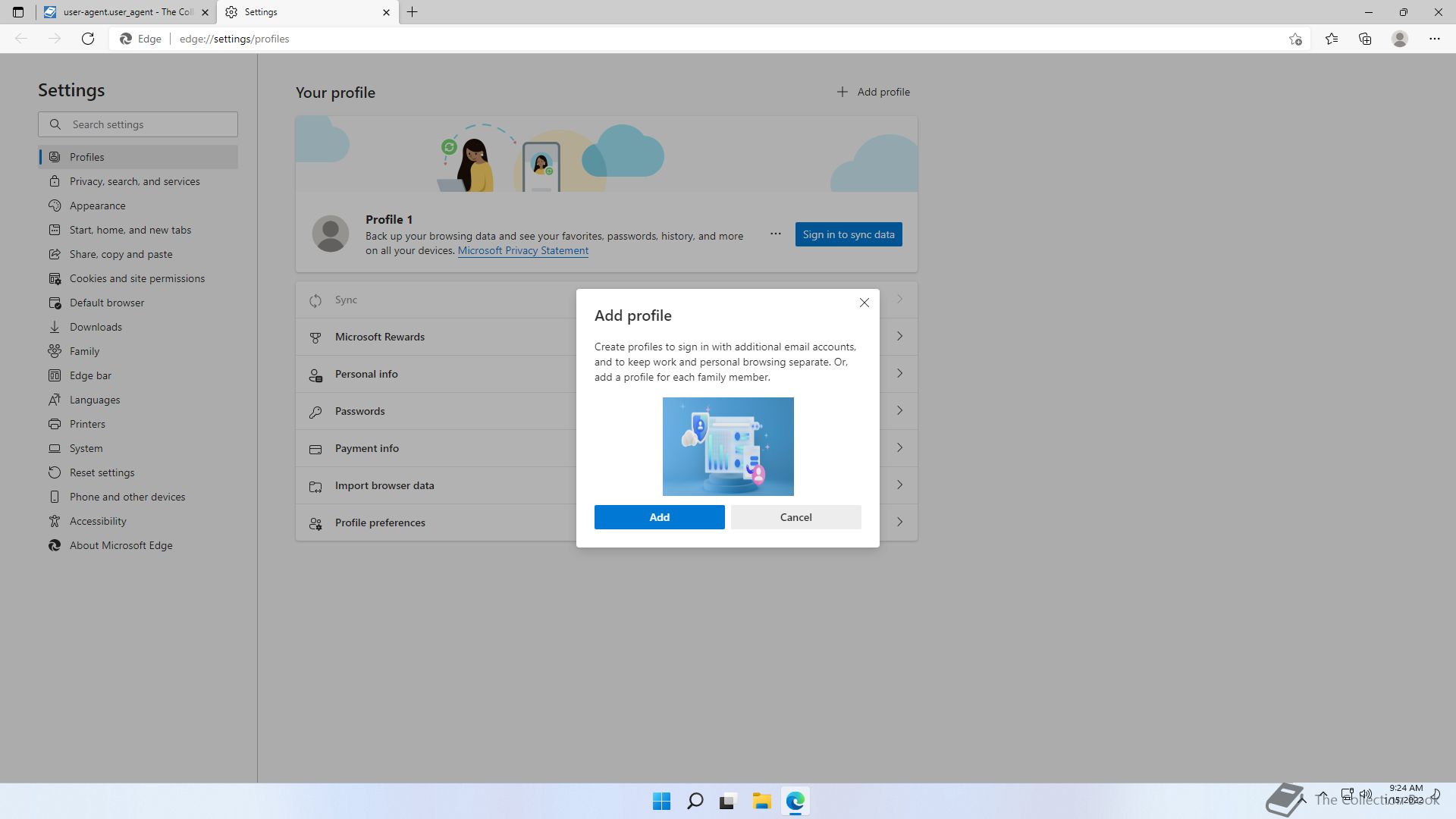The width and height of the screenshot is (1456, 819).
Task: Close the user-agent.user_agent tab
Action: click(205, 12)
